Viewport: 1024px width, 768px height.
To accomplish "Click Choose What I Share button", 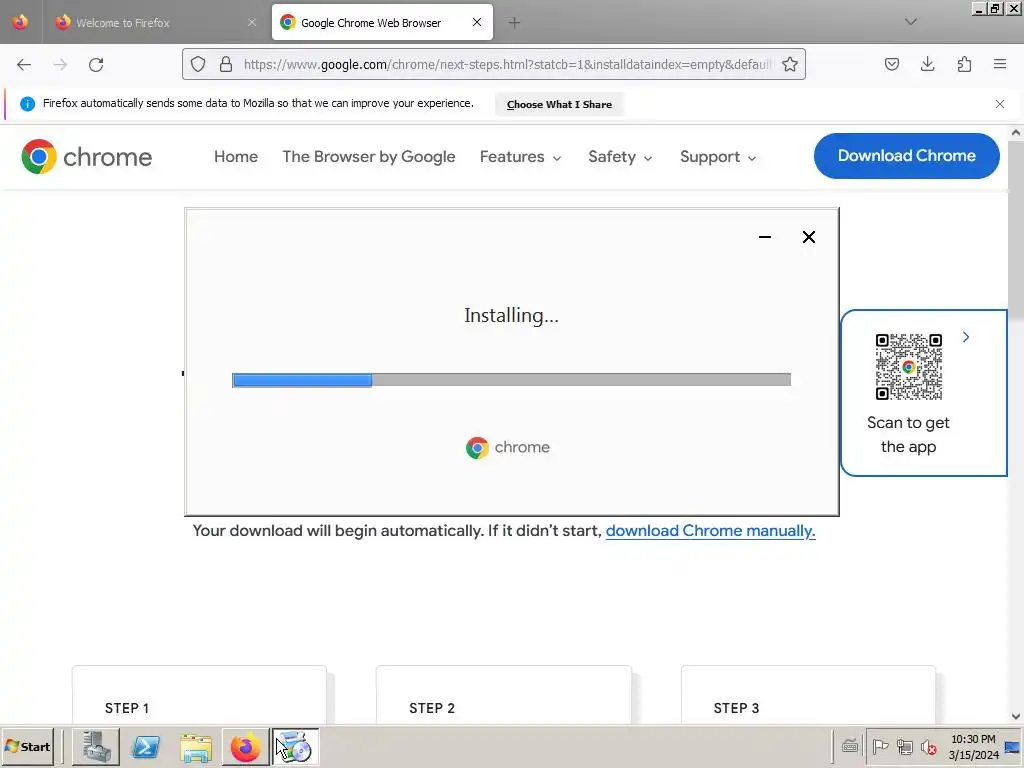I will (x=559, y=104).
